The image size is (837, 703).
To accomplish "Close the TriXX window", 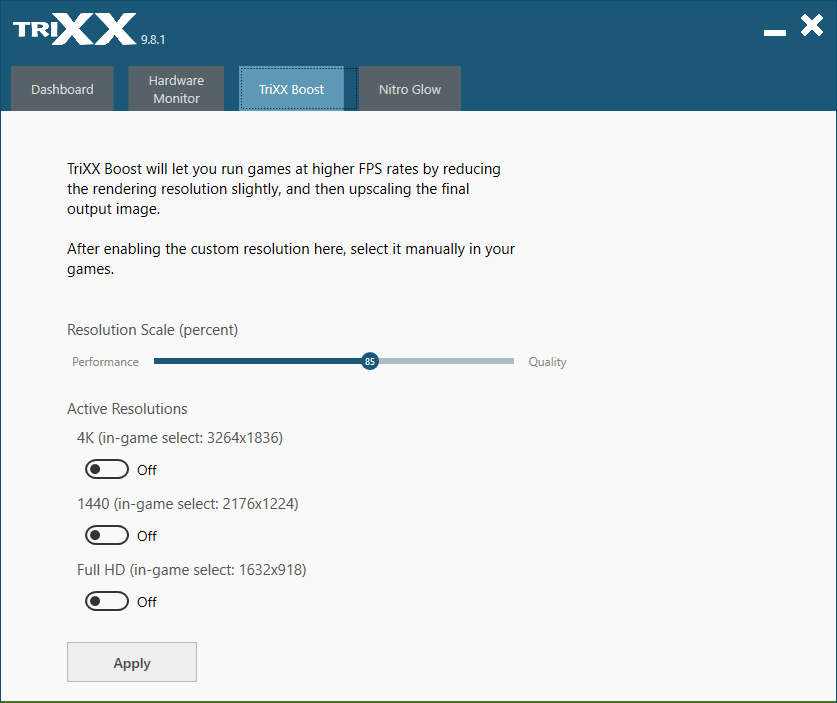I will click(x=812, y=25).
